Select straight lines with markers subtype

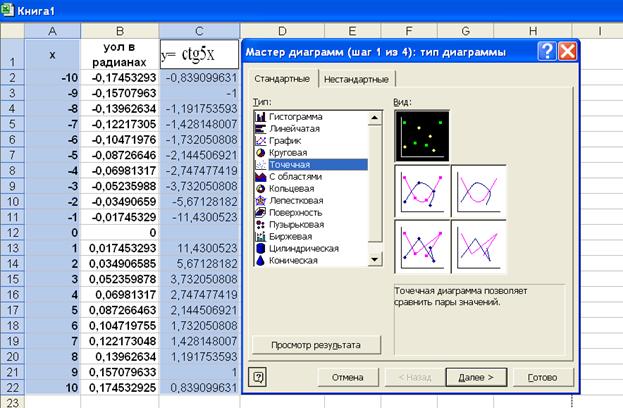tap(422, 247)
